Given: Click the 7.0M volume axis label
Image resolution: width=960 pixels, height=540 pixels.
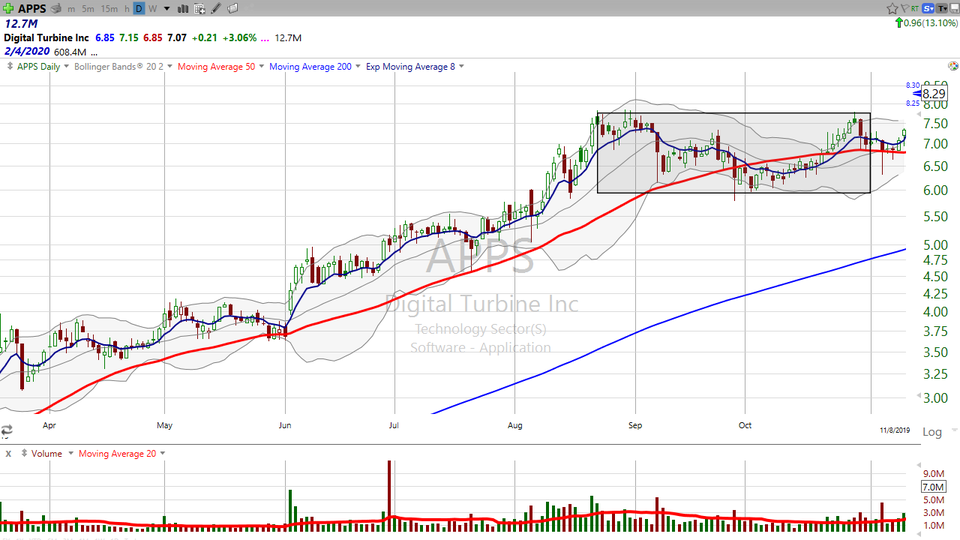Looking at the screenshot, I should pyautogui.click(x=933, y=487).
